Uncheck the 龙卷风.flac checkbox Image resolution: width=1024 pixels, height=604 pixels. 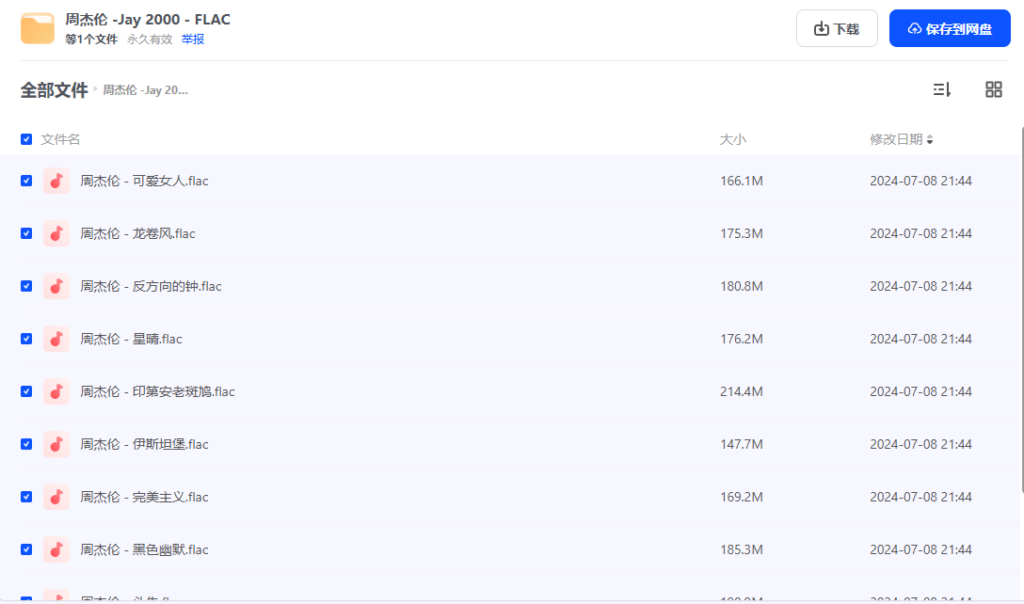click(26, 234)
